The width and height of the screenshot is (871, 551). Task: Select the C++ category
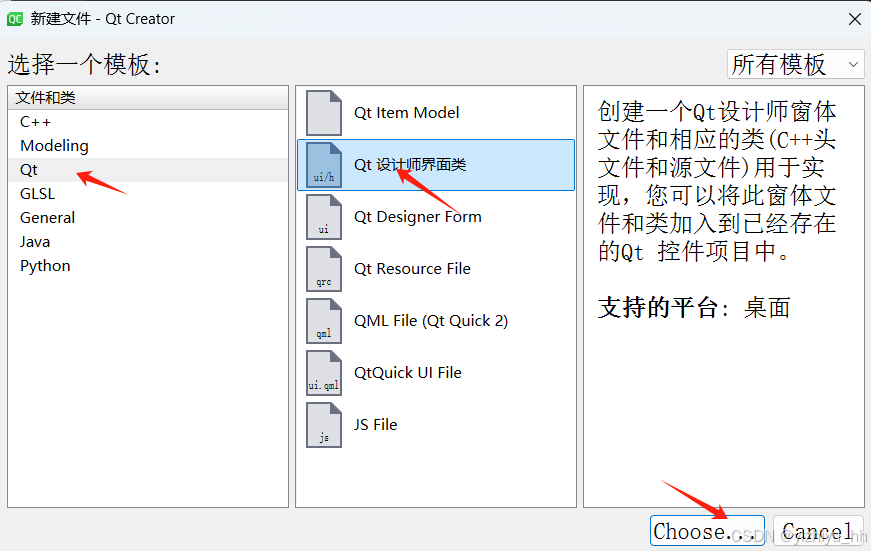point(148,122)
